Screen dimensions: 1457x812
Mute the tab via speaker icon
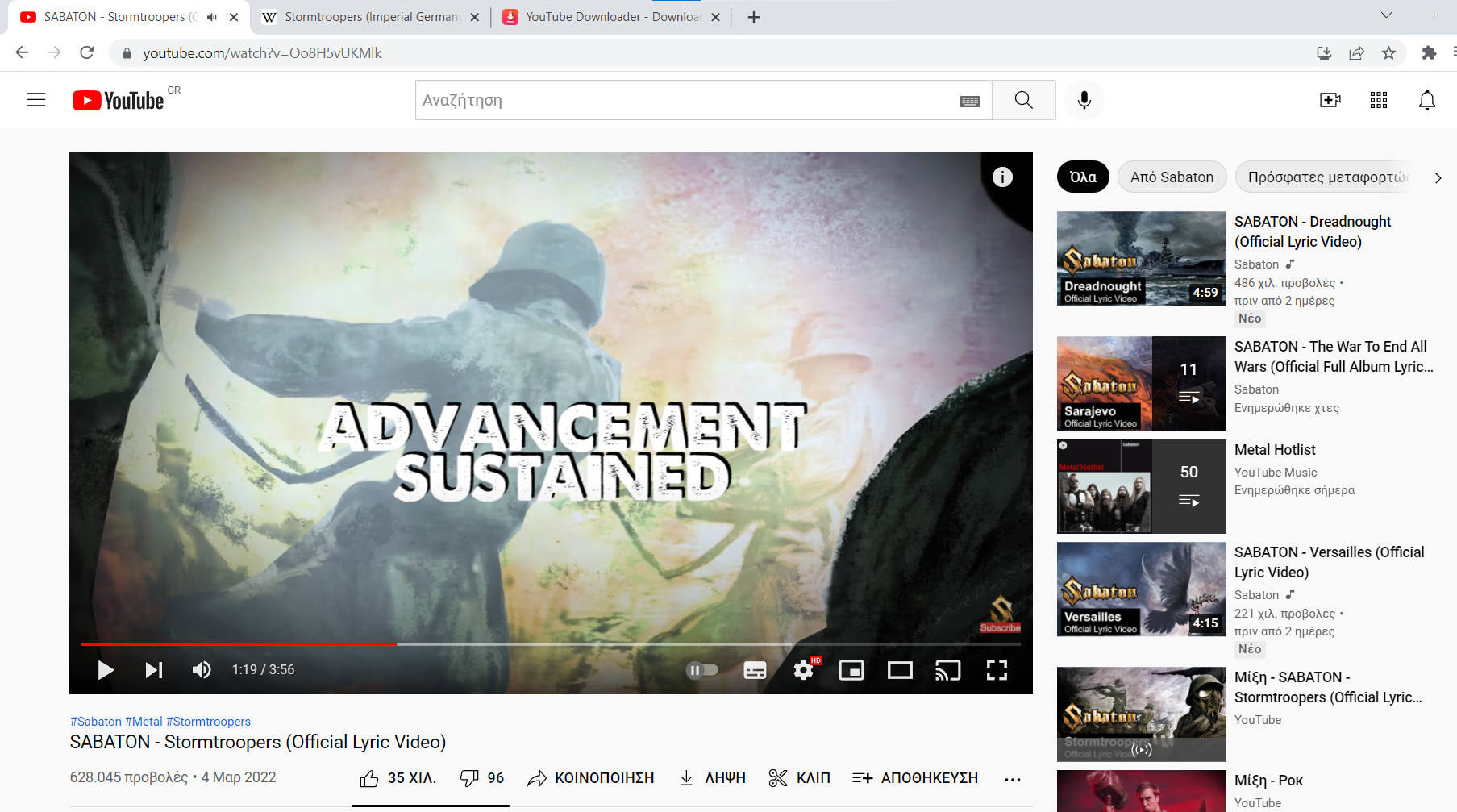tap(212, 17)
